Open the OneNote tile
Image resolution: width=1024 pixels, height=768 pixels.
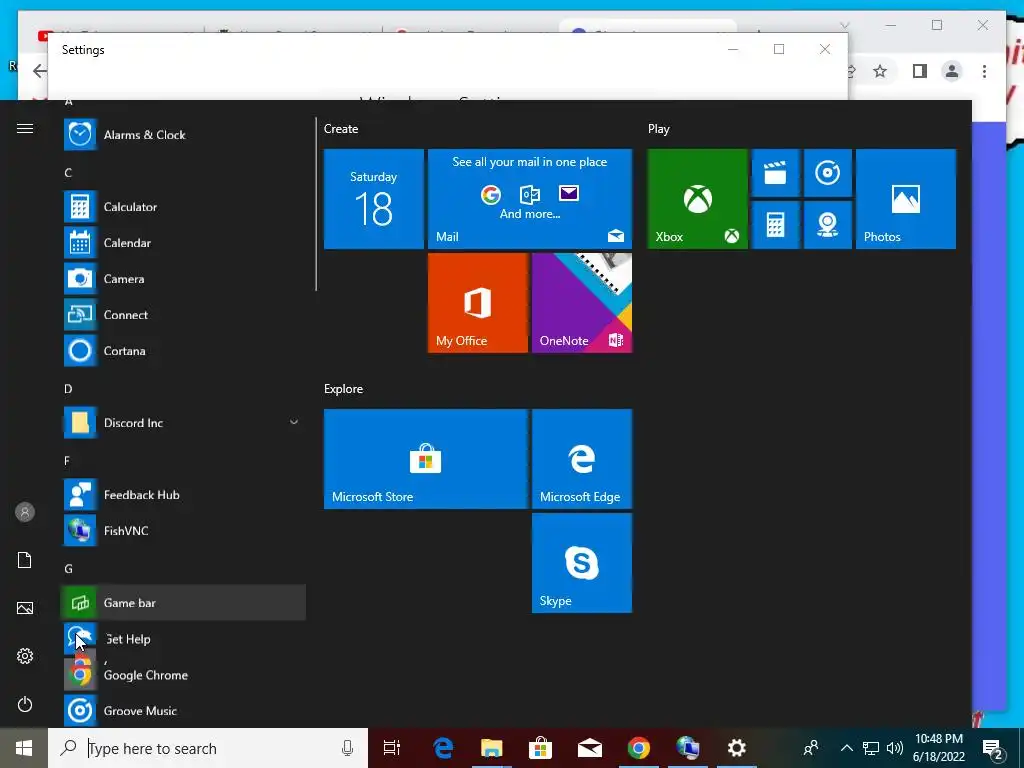(x=582, y=302)
